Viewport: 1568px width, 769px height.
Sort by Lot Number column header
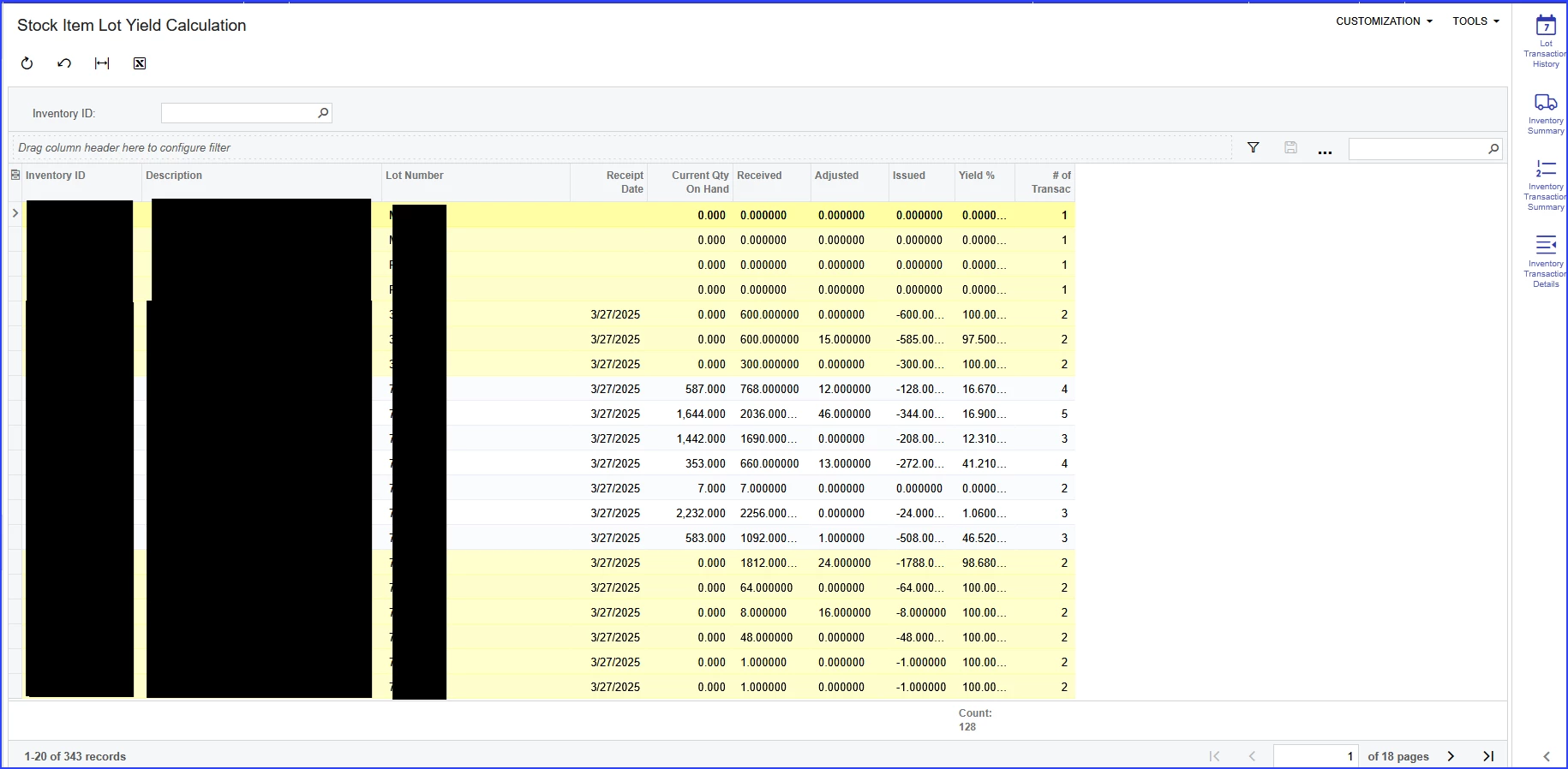(x=476, y=182)
